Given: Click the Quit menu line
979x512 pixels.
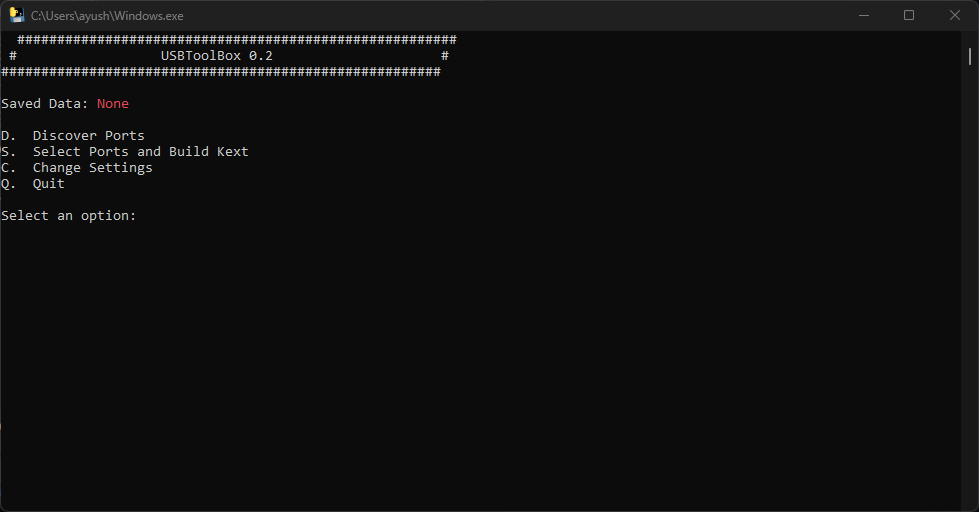Looking at the screenshot, I should (33, 184).
